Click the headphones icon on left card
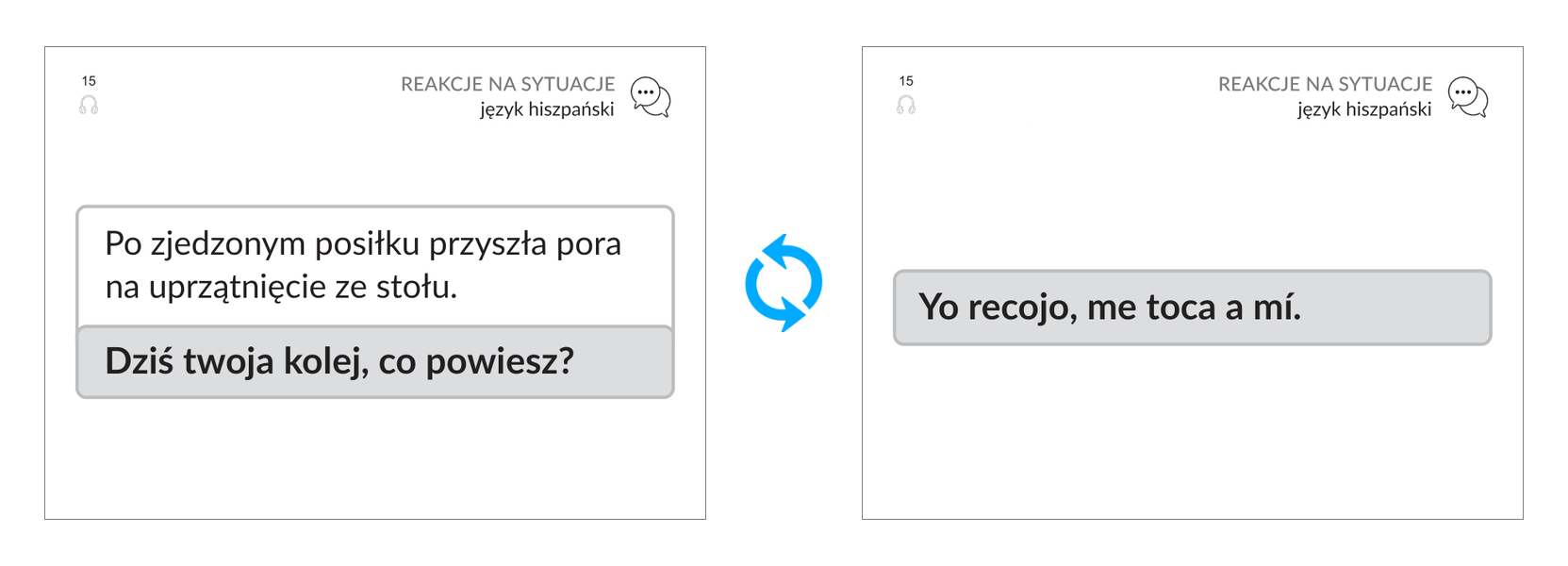1568x566 pixels. point(89,105)
